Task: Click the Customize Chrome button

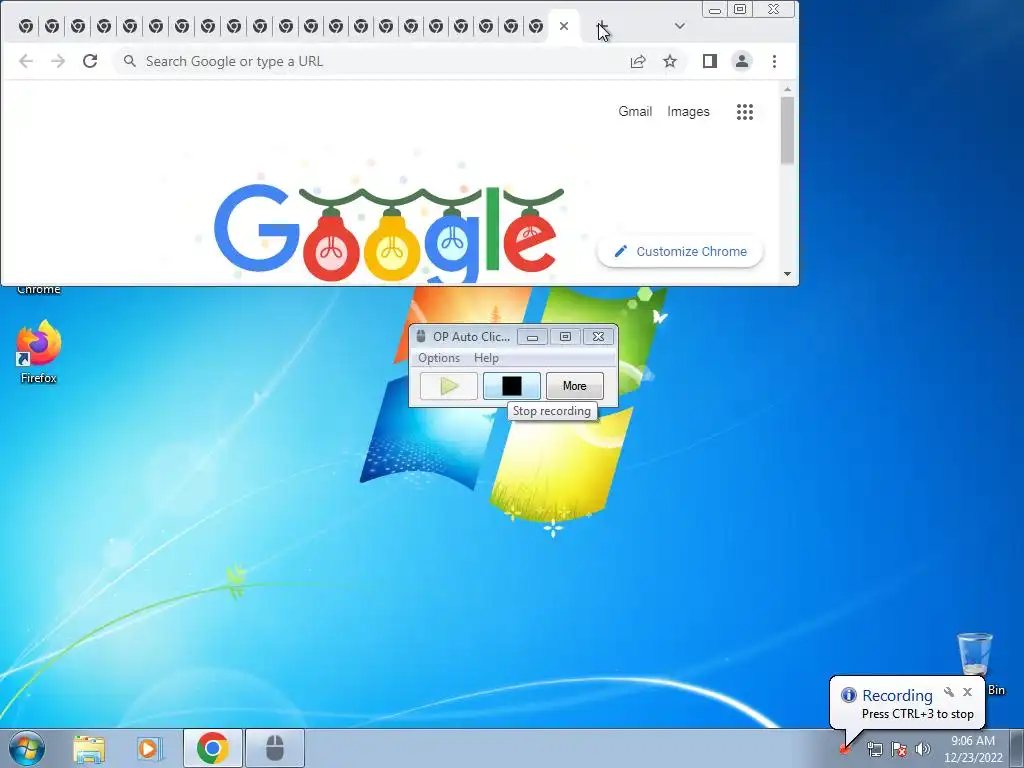Action: click(680, 251)
